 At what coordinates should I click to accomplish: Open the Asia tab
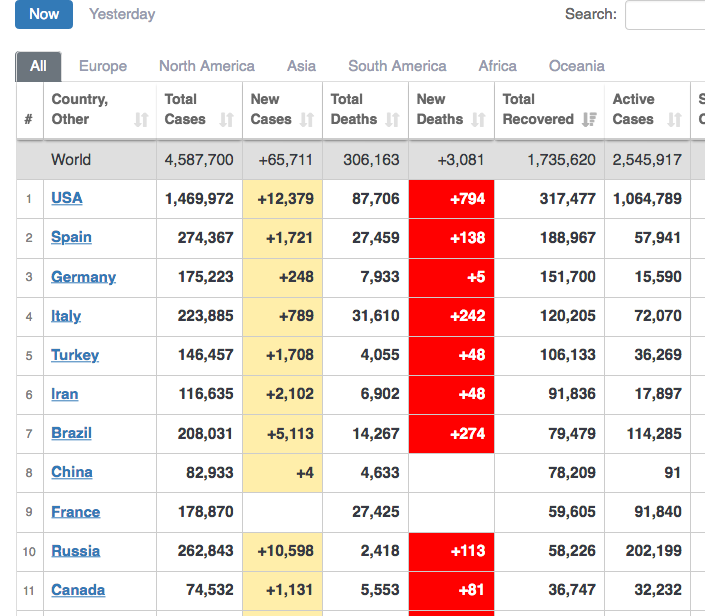301,66
